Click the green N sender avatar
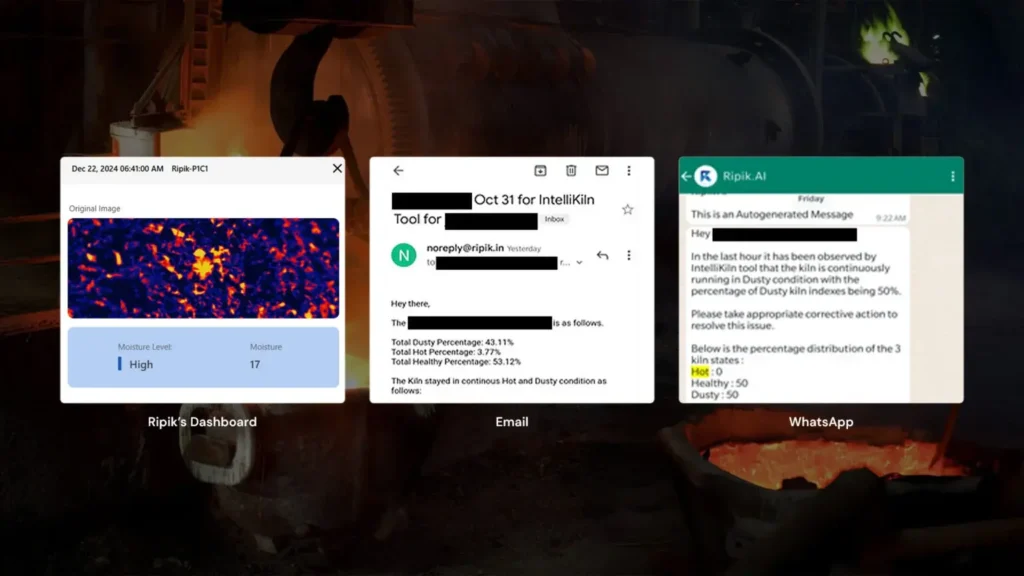This screenshot has height=576, width=1024. (x=403, y=255)
